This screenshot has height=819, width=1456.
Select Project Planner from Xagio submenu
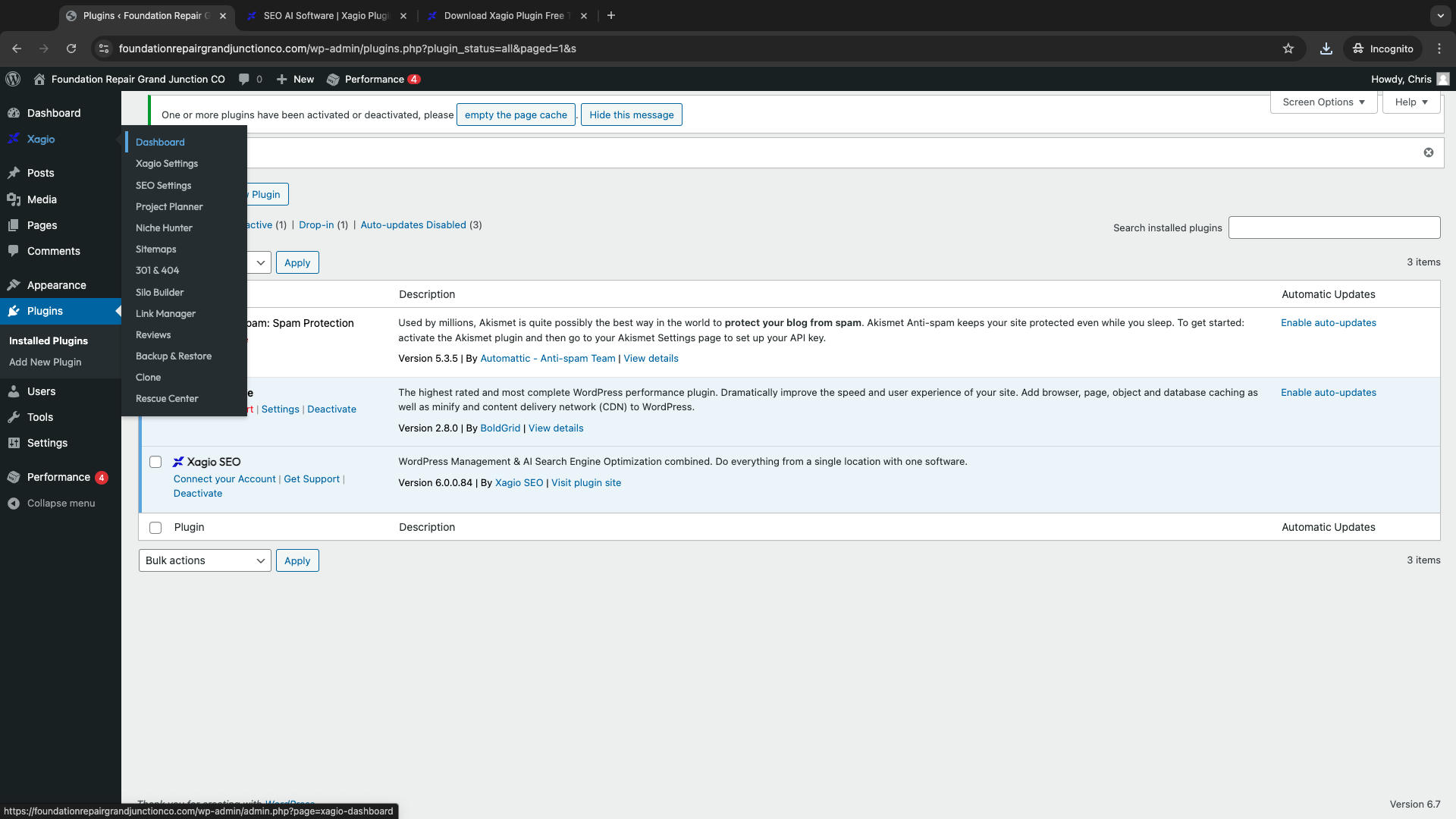169,206
